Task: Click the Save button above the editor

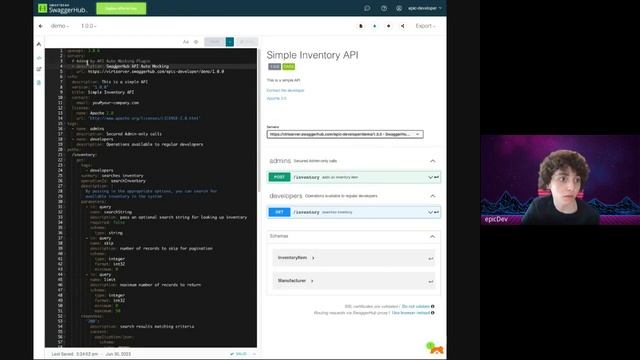Action: pyautogui.click(x=215, y=42)
